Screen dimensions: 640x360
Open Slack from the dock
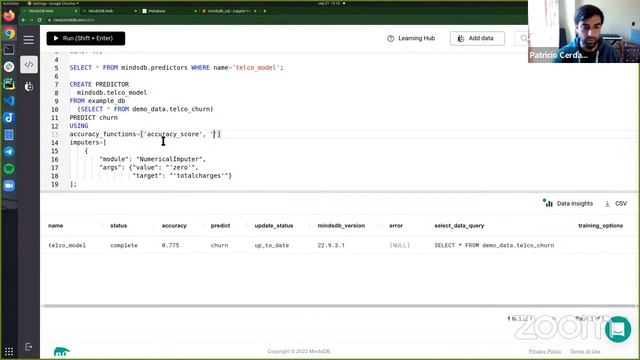(x=9, y=67)
